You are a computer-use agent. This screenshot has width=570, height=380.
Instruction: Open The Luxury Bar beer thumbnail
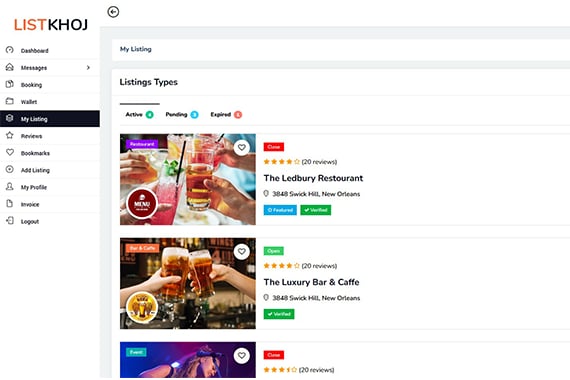[188, 283]
